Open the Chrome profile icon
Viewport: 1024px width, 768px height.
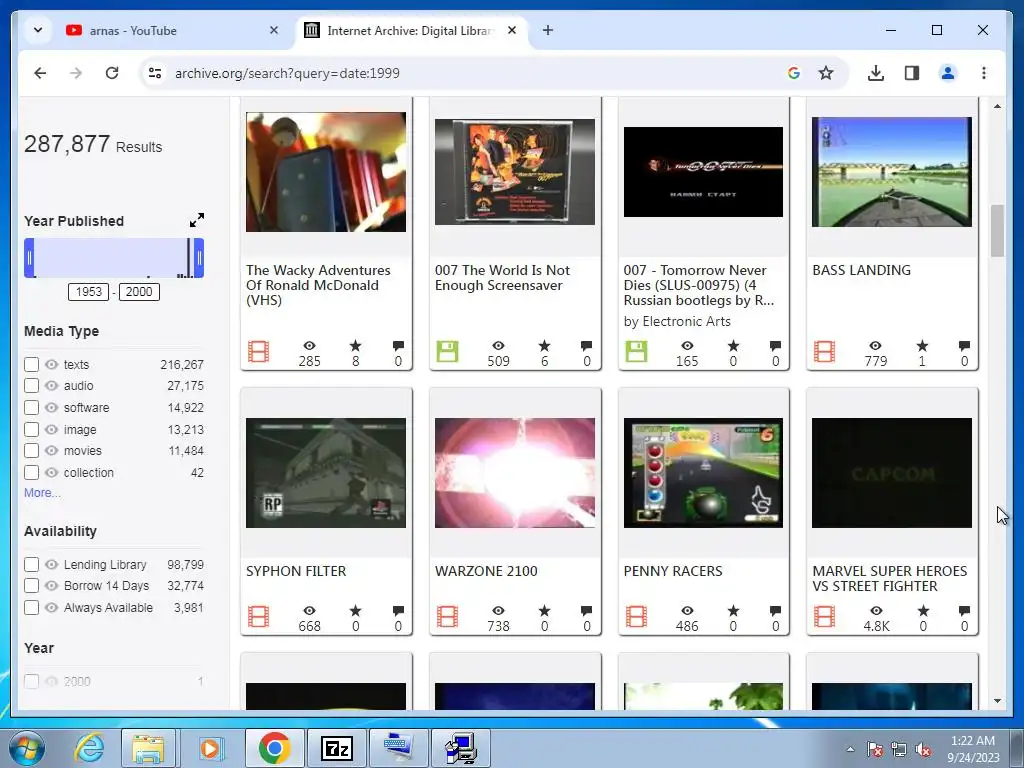pos(948,73)
